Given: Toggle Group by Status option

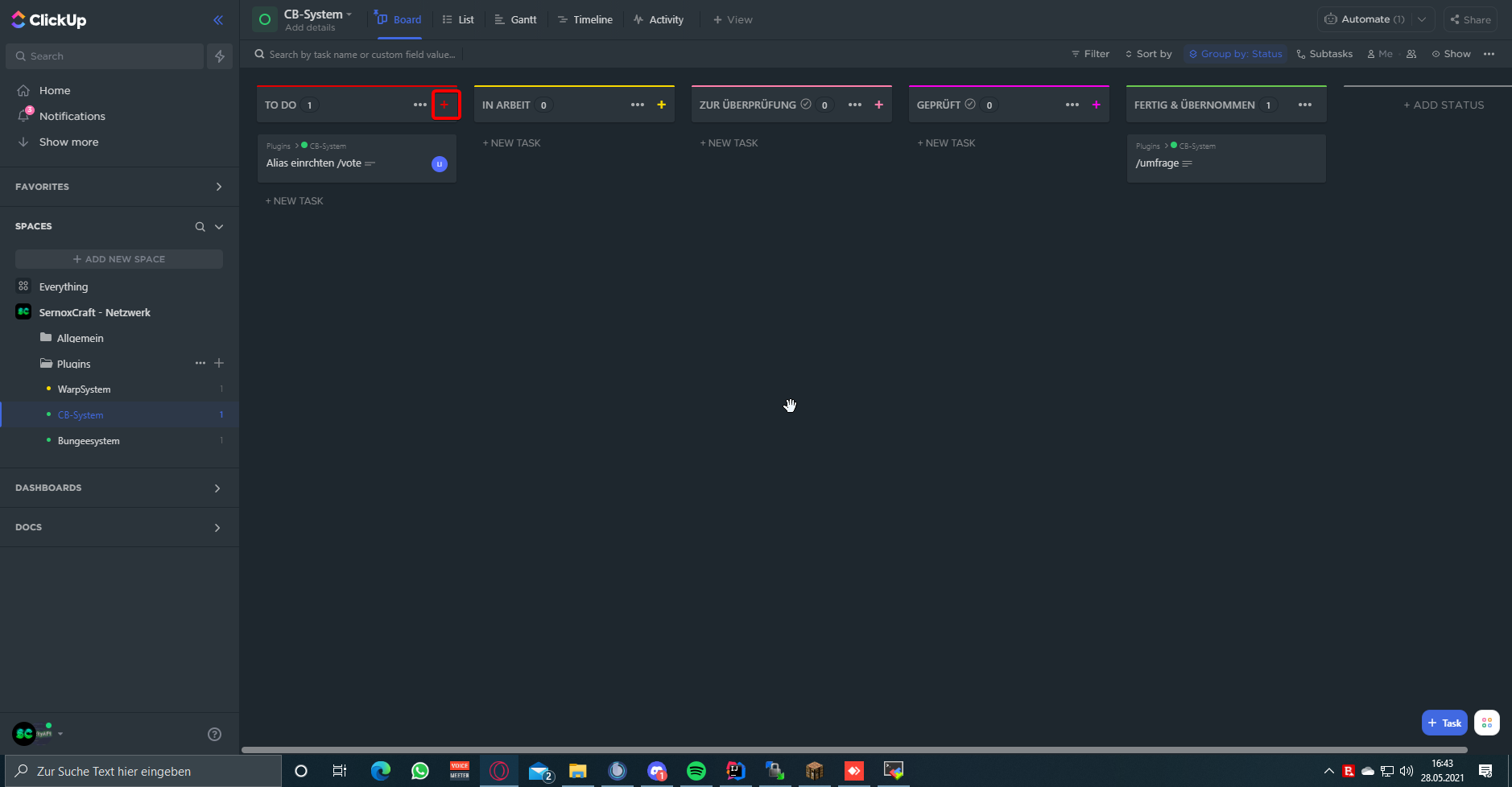Looking at the screenshot, I should coord(1235,54).
